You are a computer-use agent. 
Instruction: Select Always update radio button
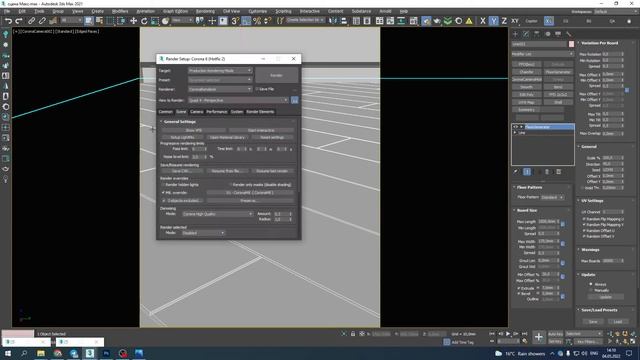tap(591, 284)
